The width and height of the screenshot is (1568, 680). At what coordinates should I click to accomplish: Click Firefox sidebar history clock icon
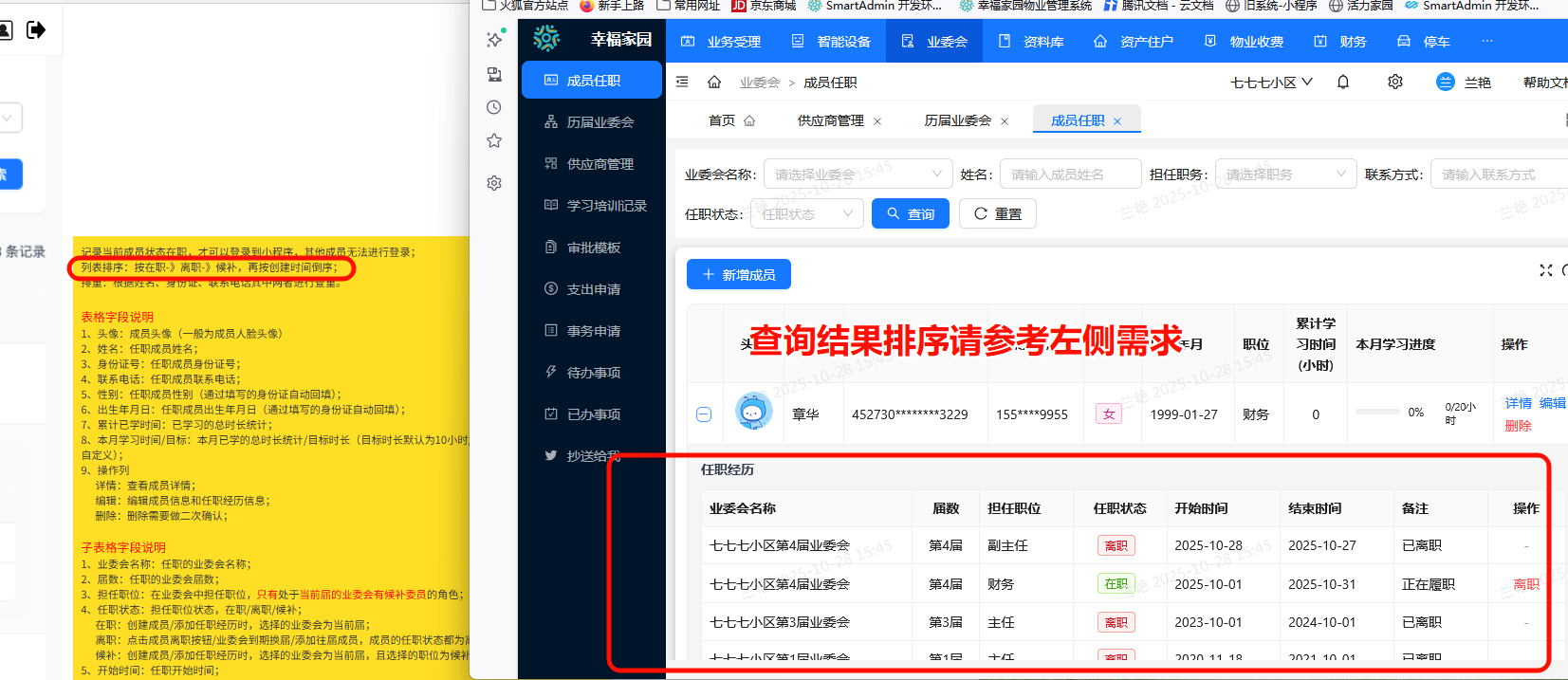click(x=494, y=107)
